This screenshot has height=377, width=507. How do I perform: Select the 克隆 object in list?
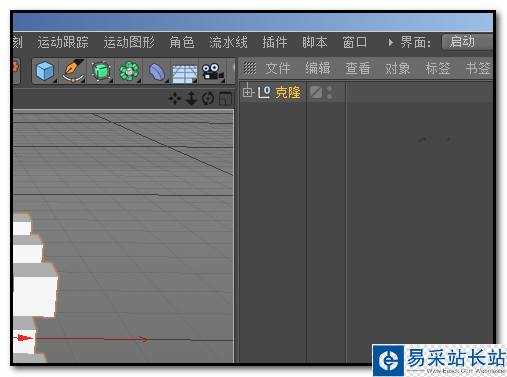pyautogui.click(x=288, y=92)
